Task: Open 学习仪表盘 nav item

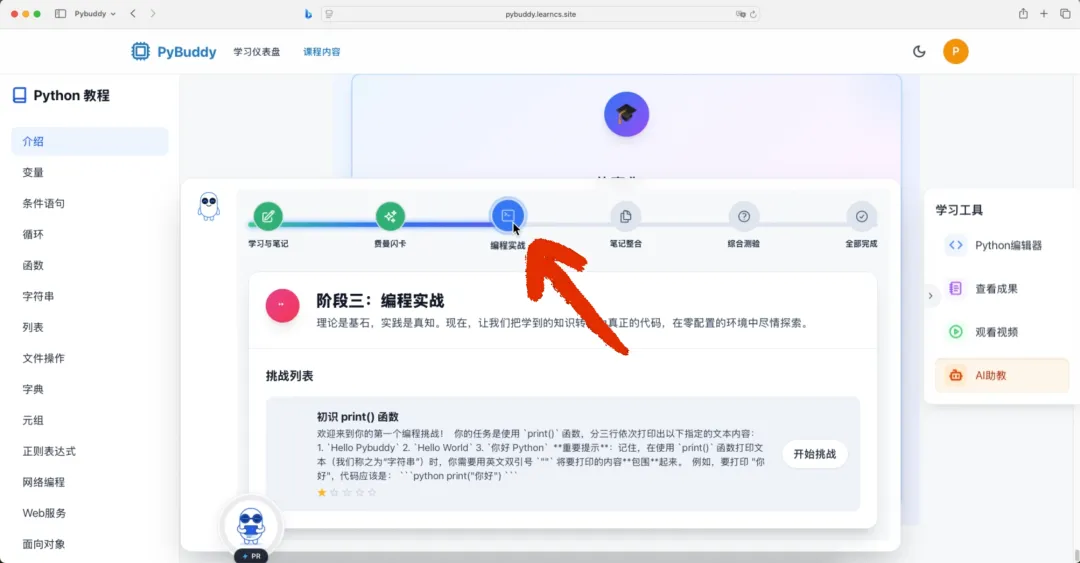Action: coord(257,52)
